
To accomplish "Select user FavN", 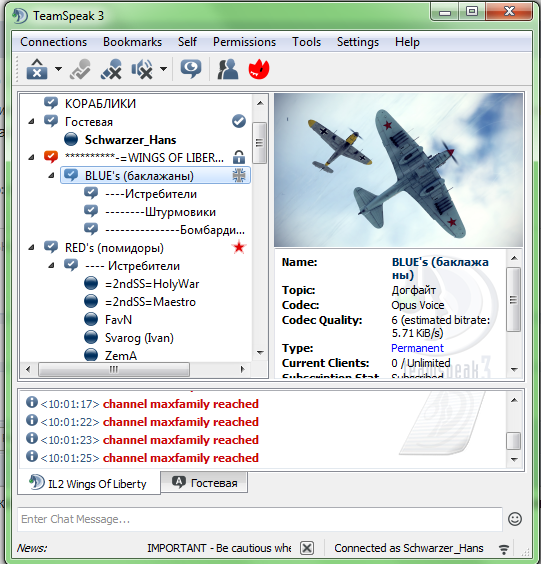I will coord(118,319).
